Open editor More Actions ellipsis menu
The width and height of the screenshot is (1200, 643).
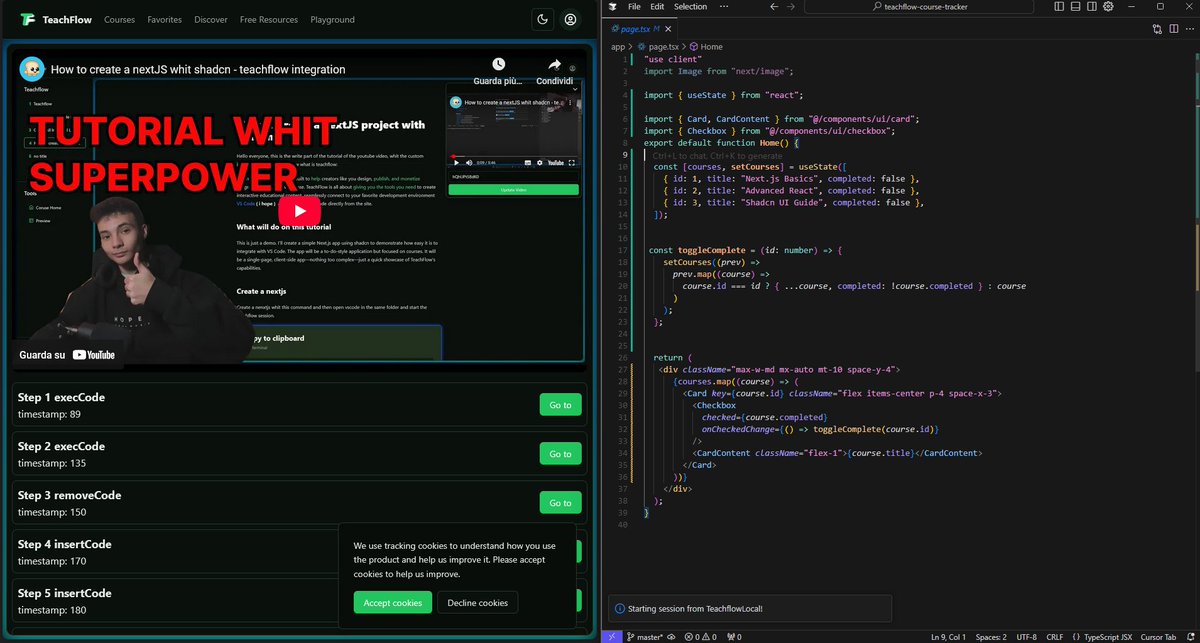[1189, 29]
